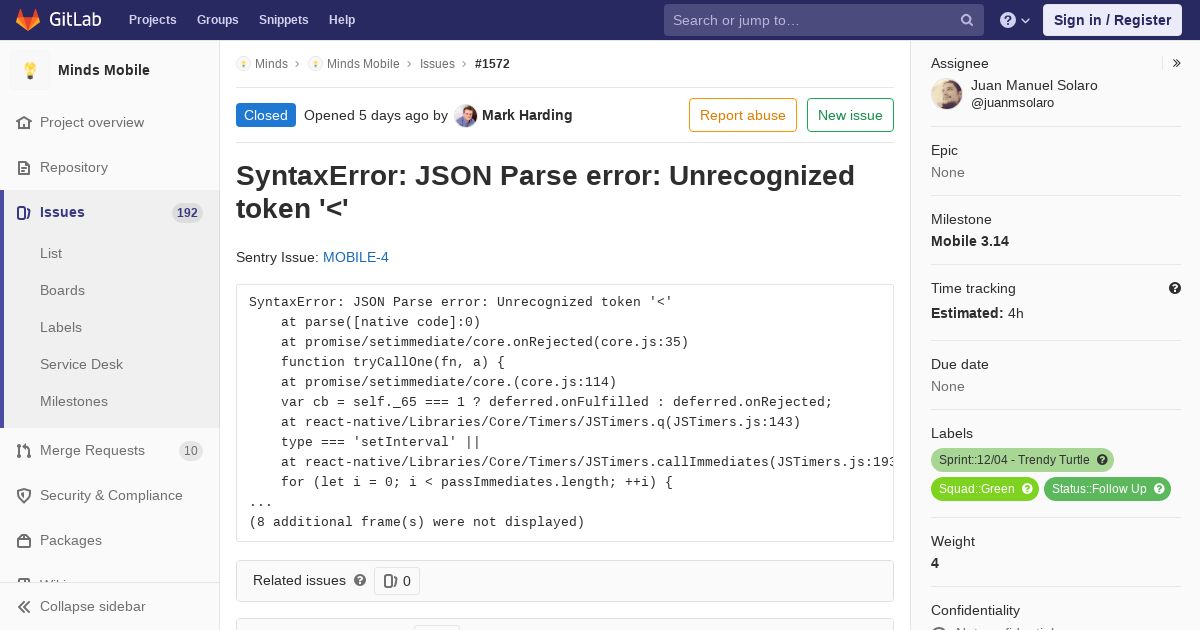Click the GitLab fox logo
The height and width of the screenshot is (630, 1200).
click(28, 19)
